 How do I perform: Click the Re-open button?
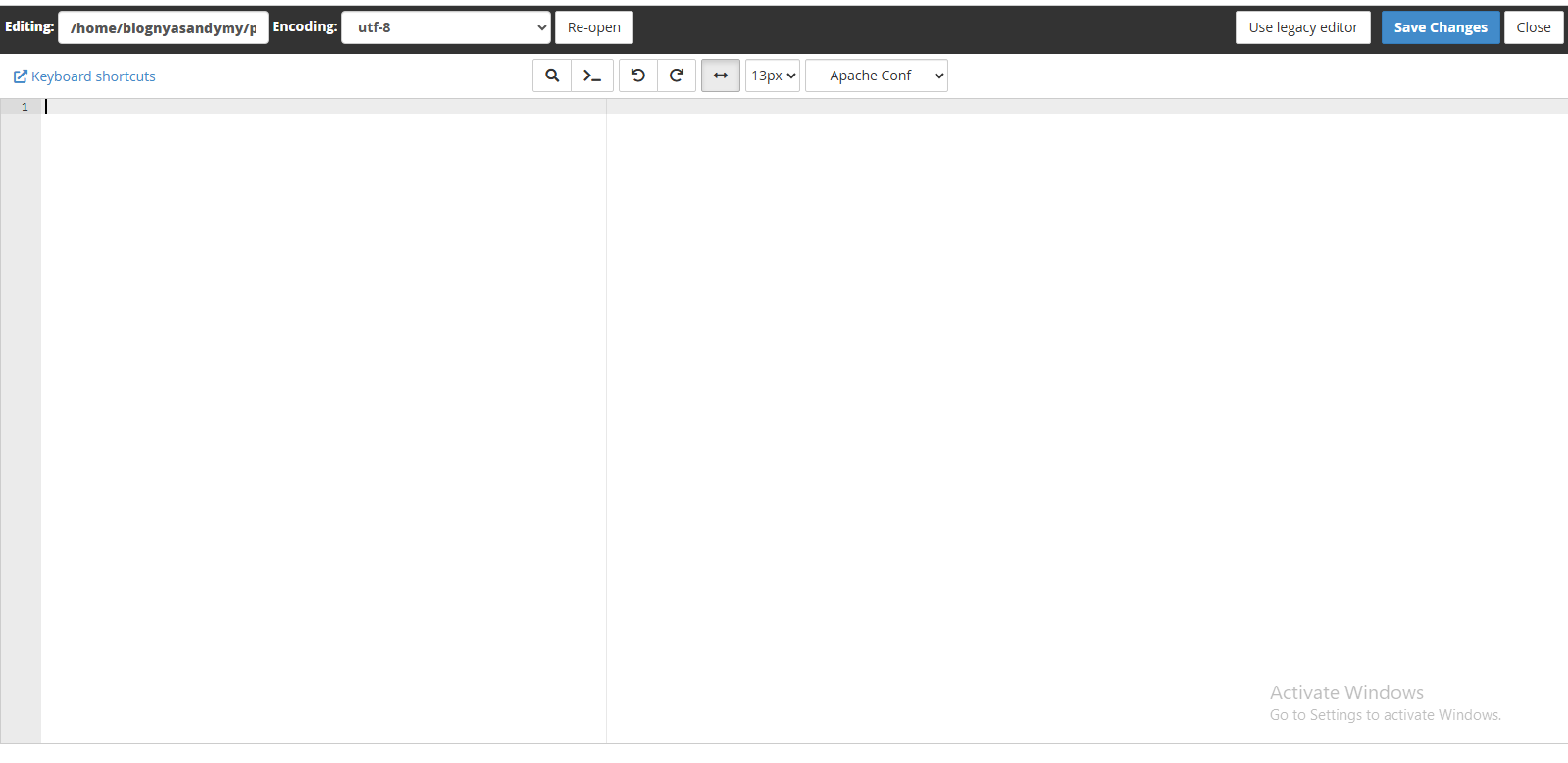(x=594, y=27)
